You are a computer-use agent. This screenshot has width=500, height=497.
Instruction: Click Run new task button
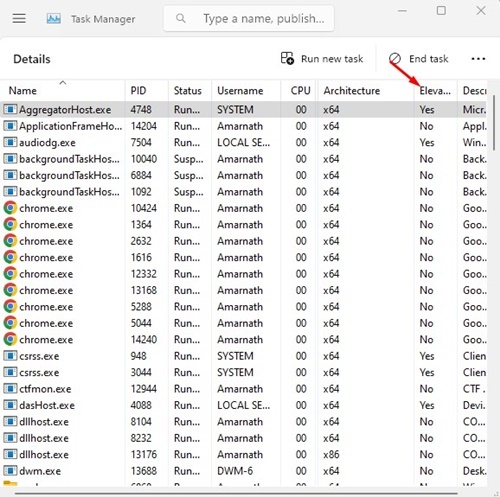[322, 59]
